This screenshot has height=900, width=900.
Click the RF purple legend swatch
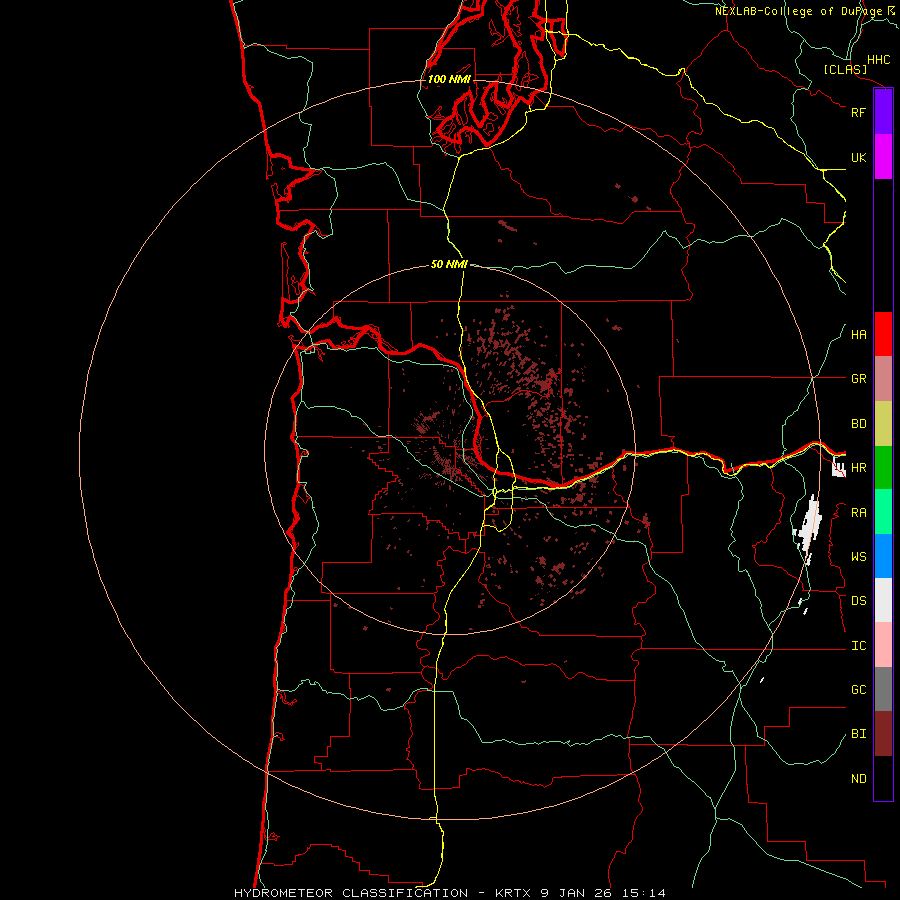pyautogui.click(x=883, y=112)
